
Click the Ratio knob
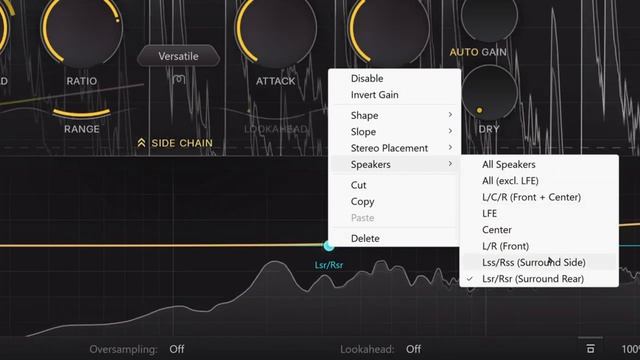(x=82, y=29)
